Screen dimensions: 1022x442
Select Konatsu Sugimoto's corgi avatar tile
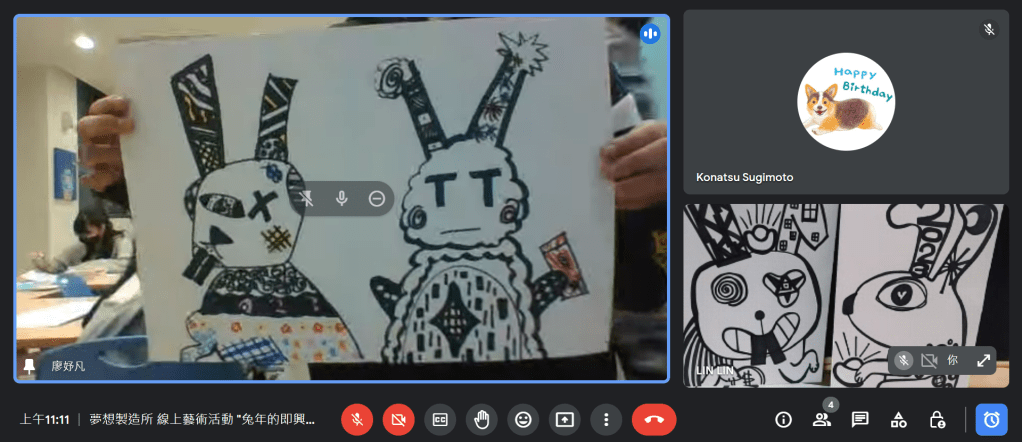(x=846, y=101)
